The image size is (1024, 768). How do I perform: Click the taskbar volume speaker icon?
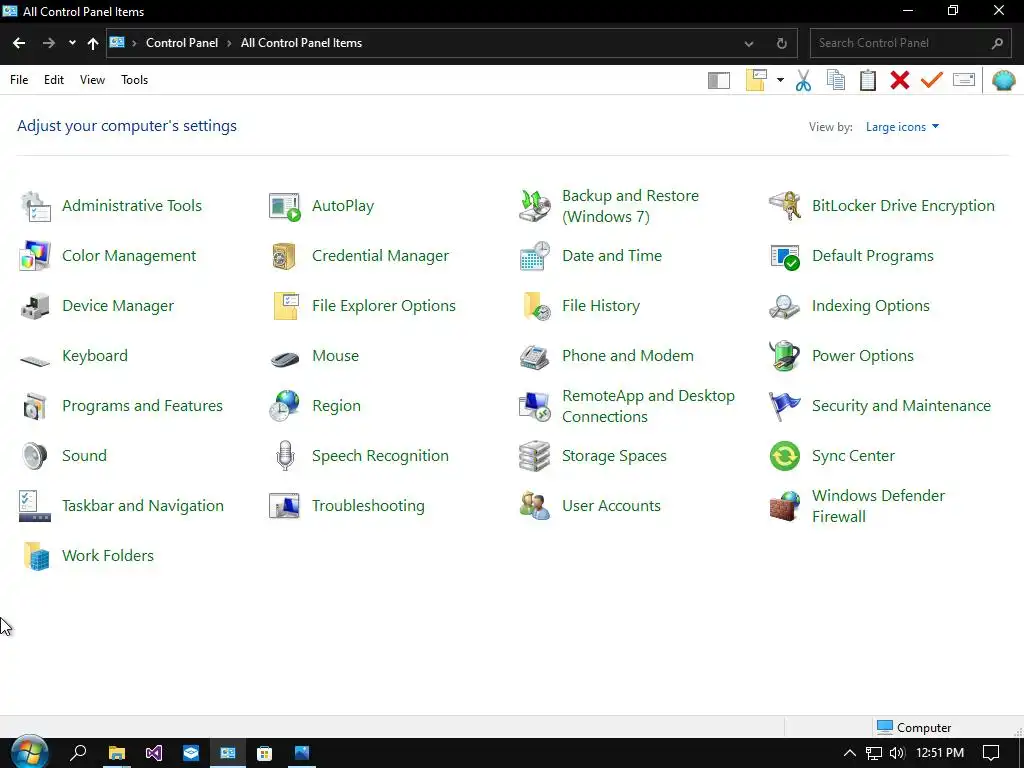897,753
